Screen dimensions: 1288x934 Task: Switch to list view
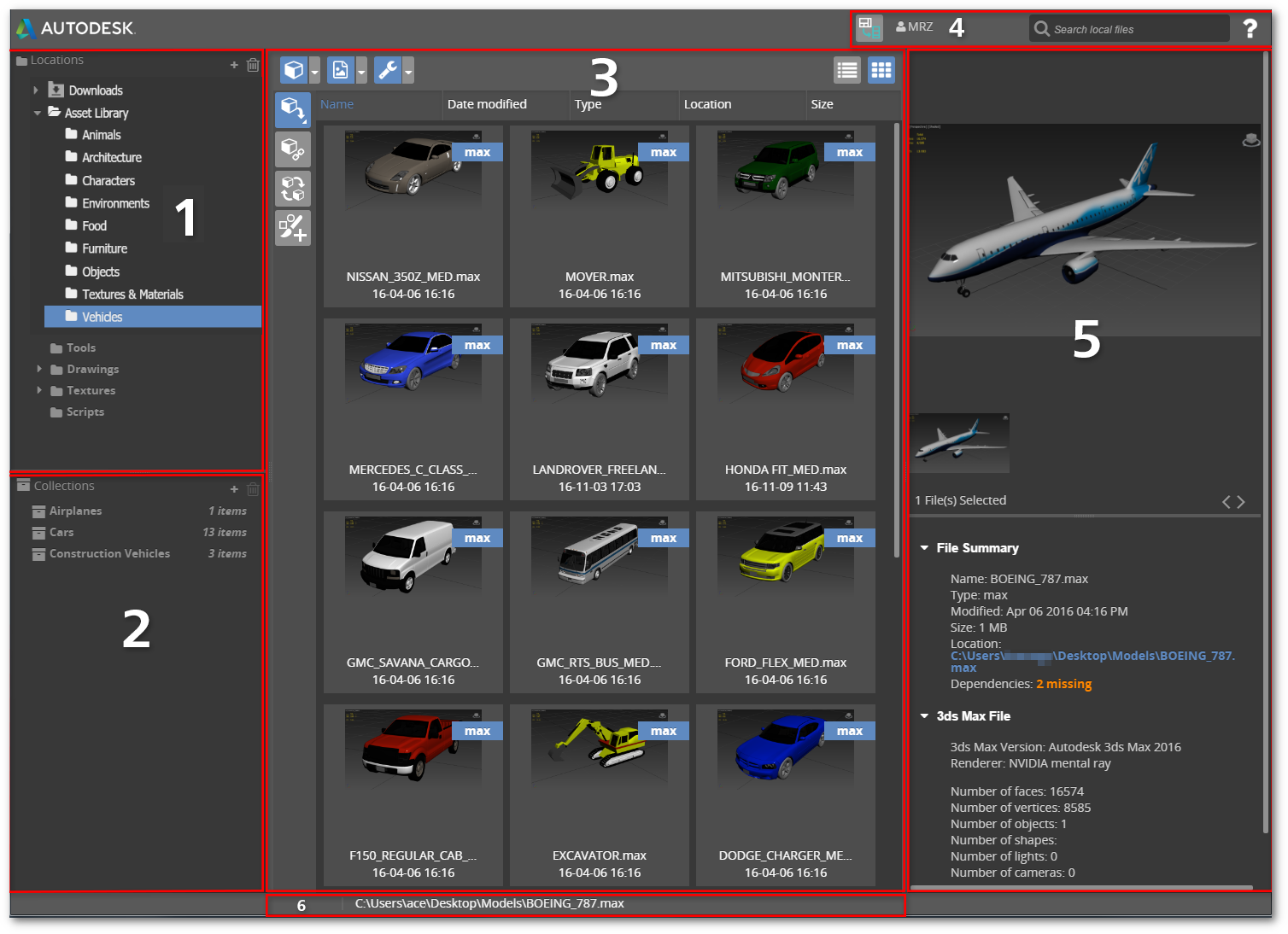(x=847, y=70)
